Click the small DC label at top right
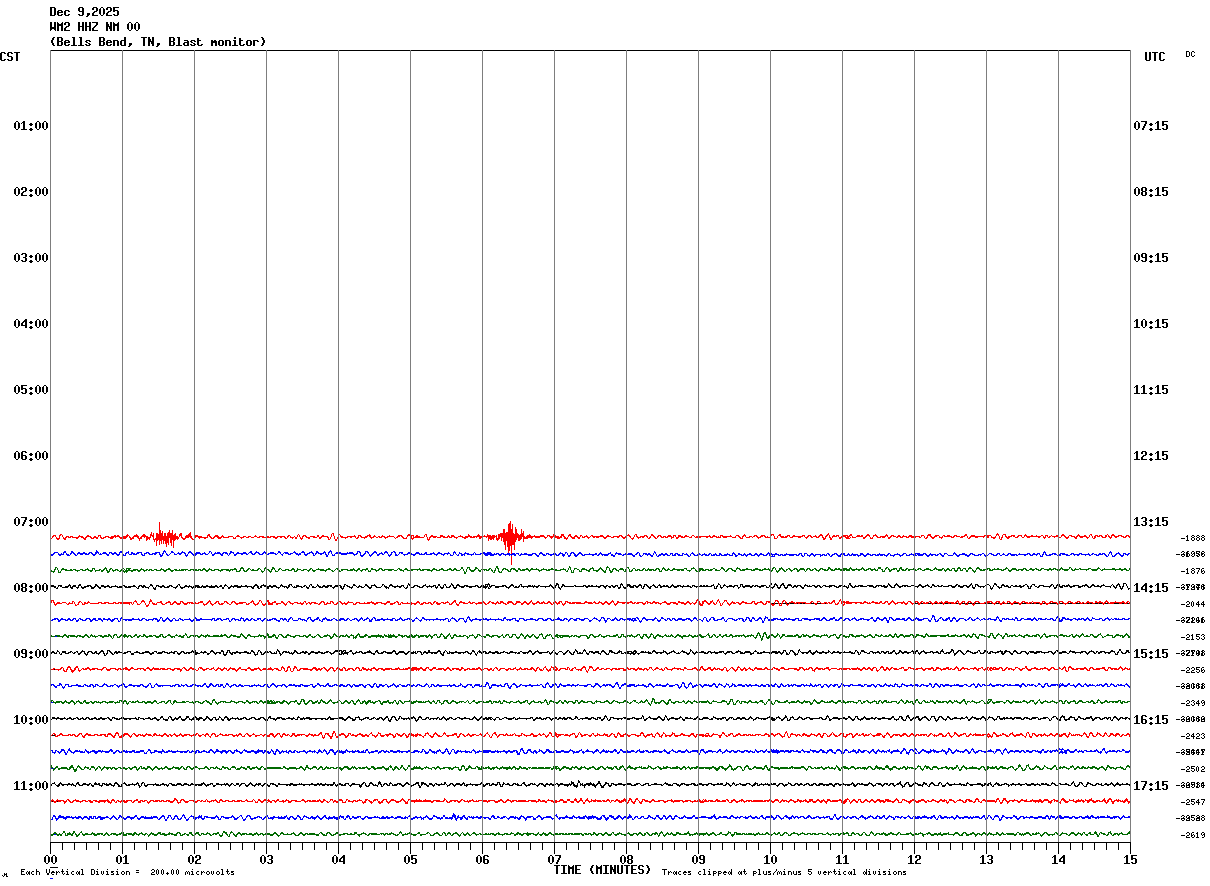This screenshot has width=1210, height=886. [1190, 55]
